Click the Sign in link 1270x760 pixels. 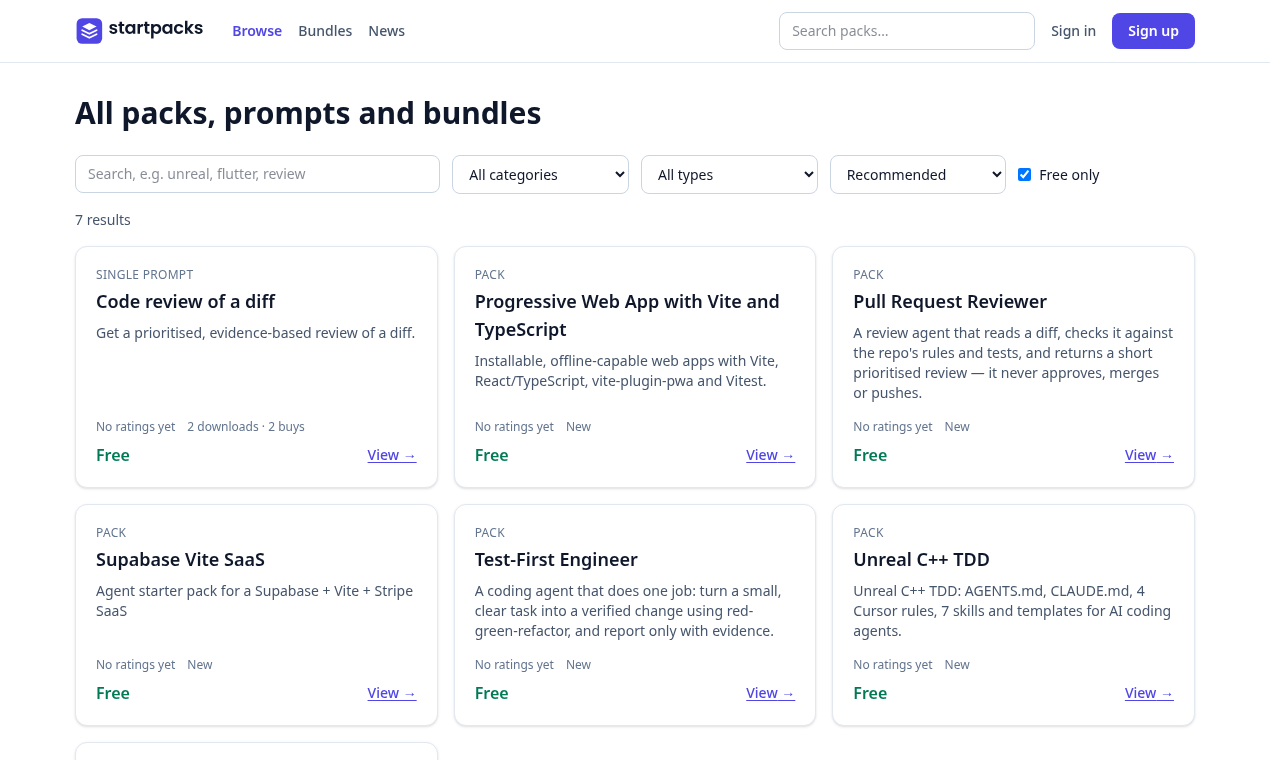[x=1073, y=31]
